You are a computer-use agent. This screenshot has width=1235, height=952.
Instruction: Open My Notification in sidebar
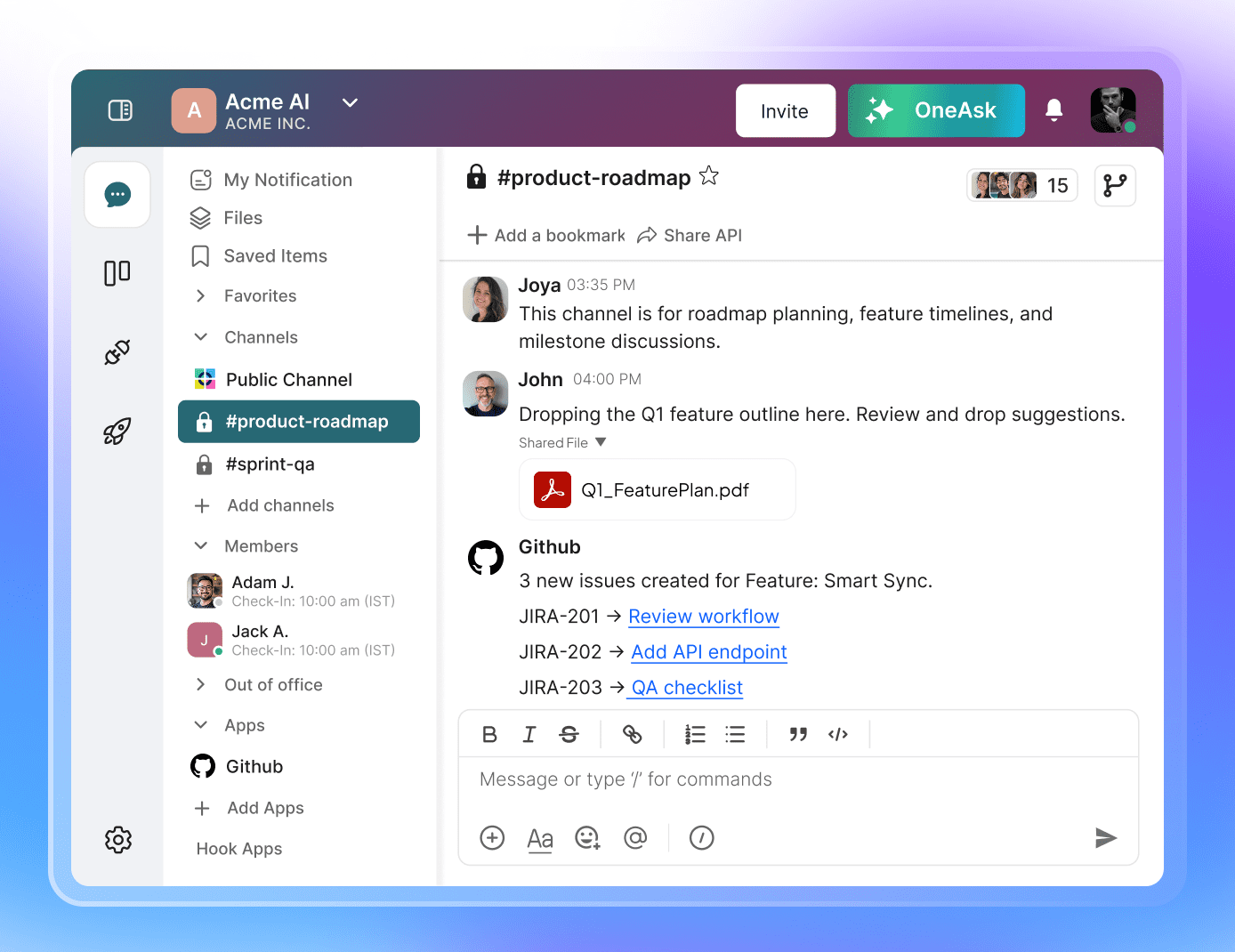point(287,180)
